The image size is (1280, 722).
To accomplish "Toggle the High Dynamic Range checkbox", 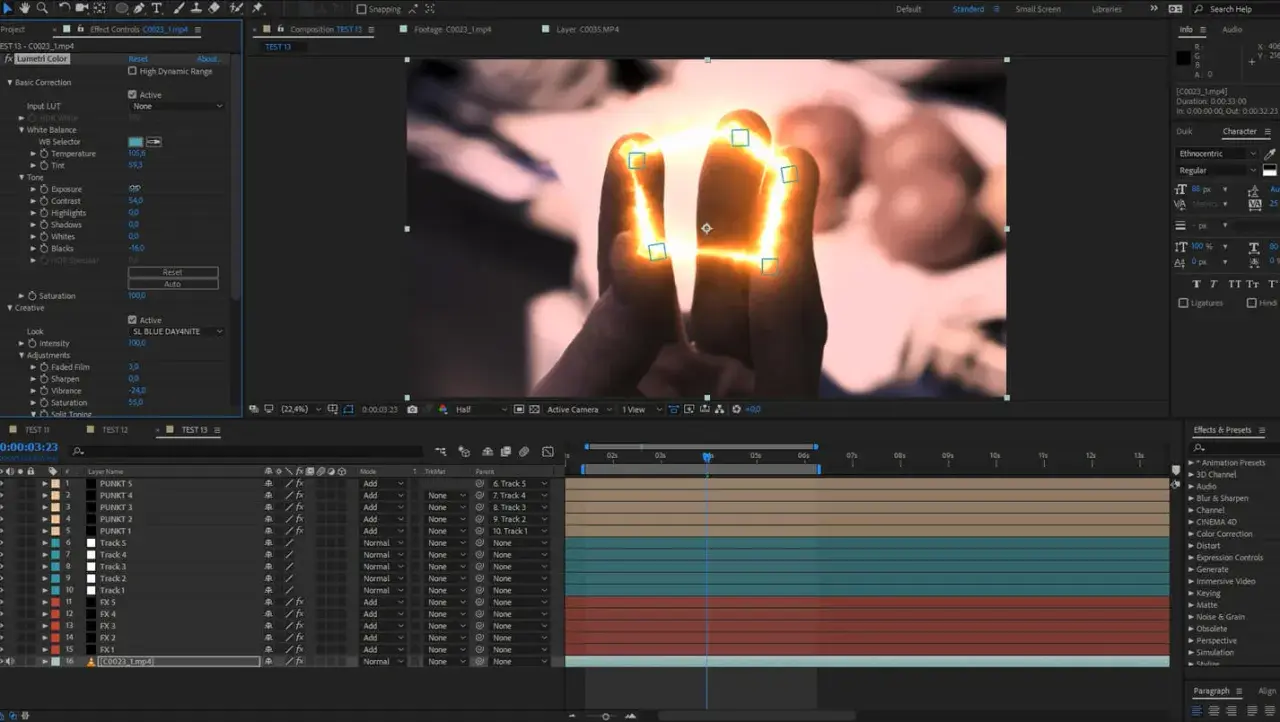I will pos(133,71).
